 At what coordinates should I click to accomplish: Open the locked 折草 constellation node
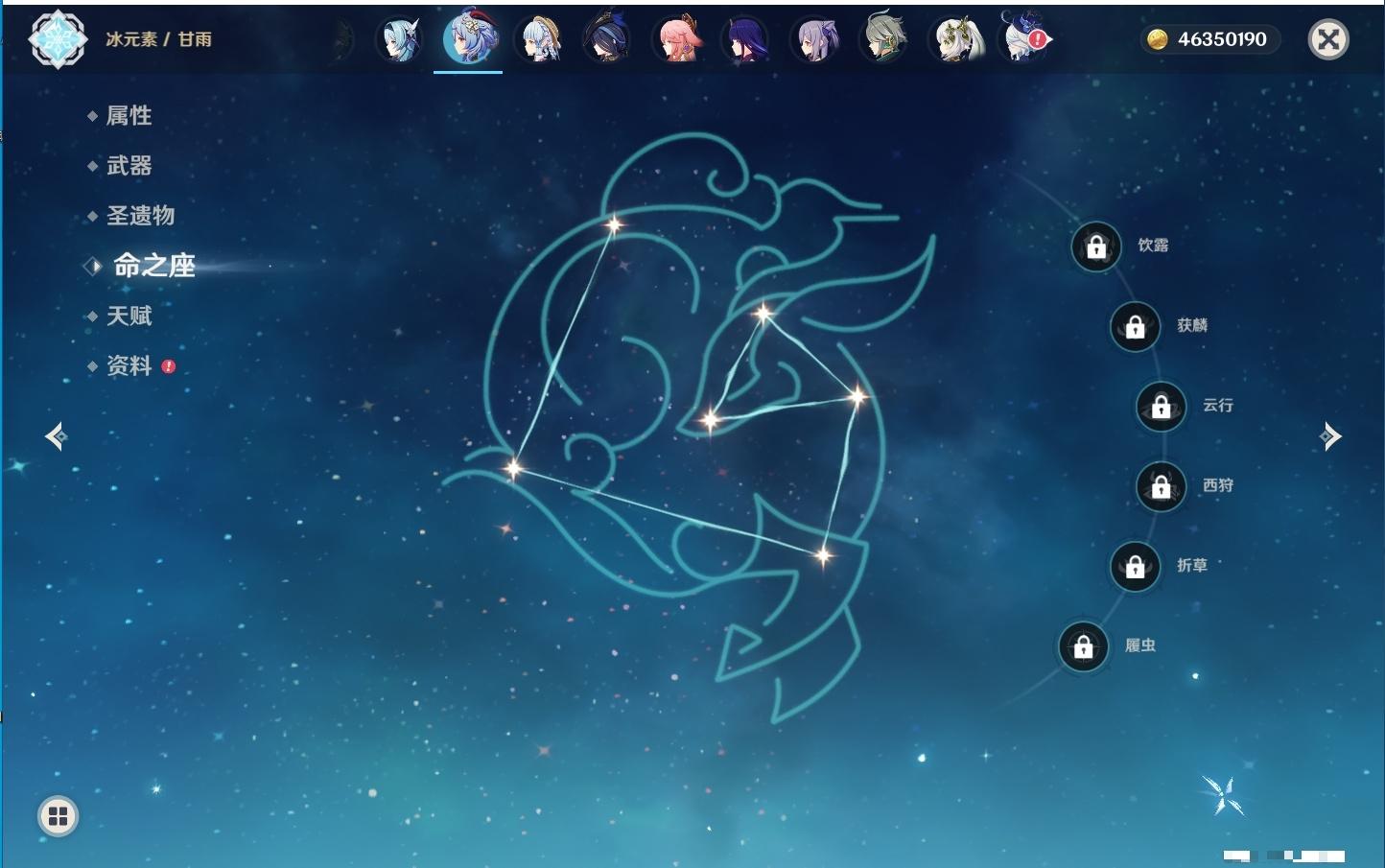[1136, 567]
